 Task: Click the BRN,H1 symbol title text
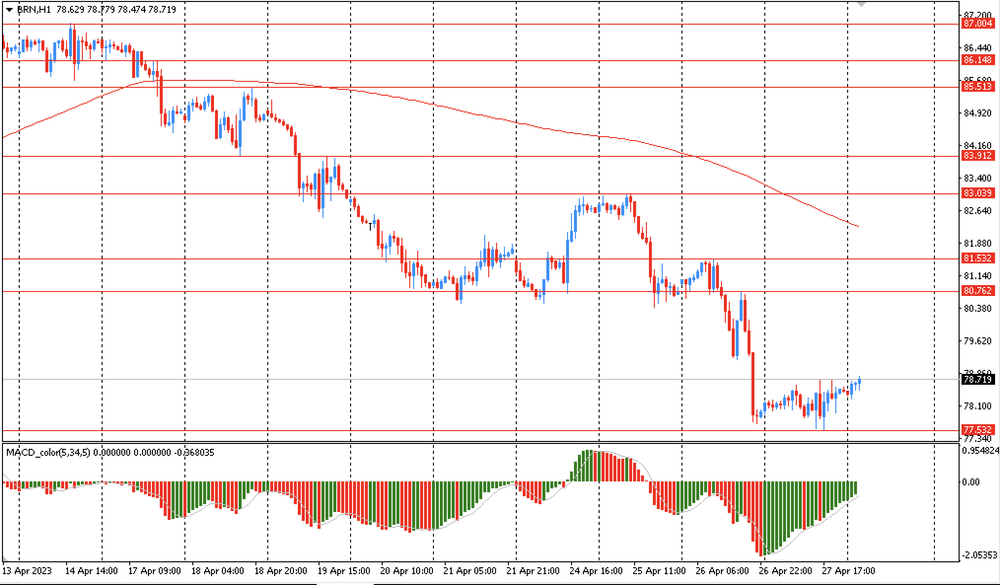34,10
